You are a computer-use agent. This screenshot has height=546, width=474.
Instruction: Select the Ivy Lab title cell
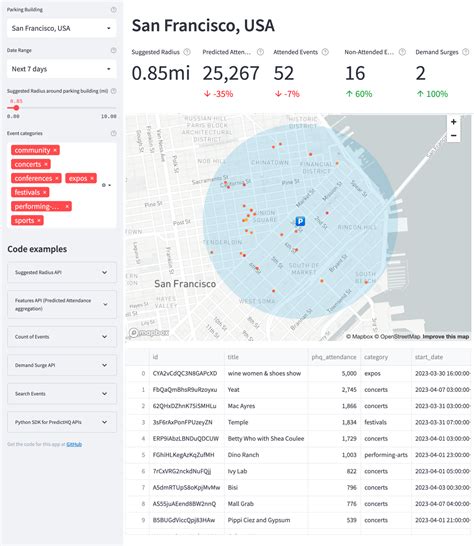(266, 471)
